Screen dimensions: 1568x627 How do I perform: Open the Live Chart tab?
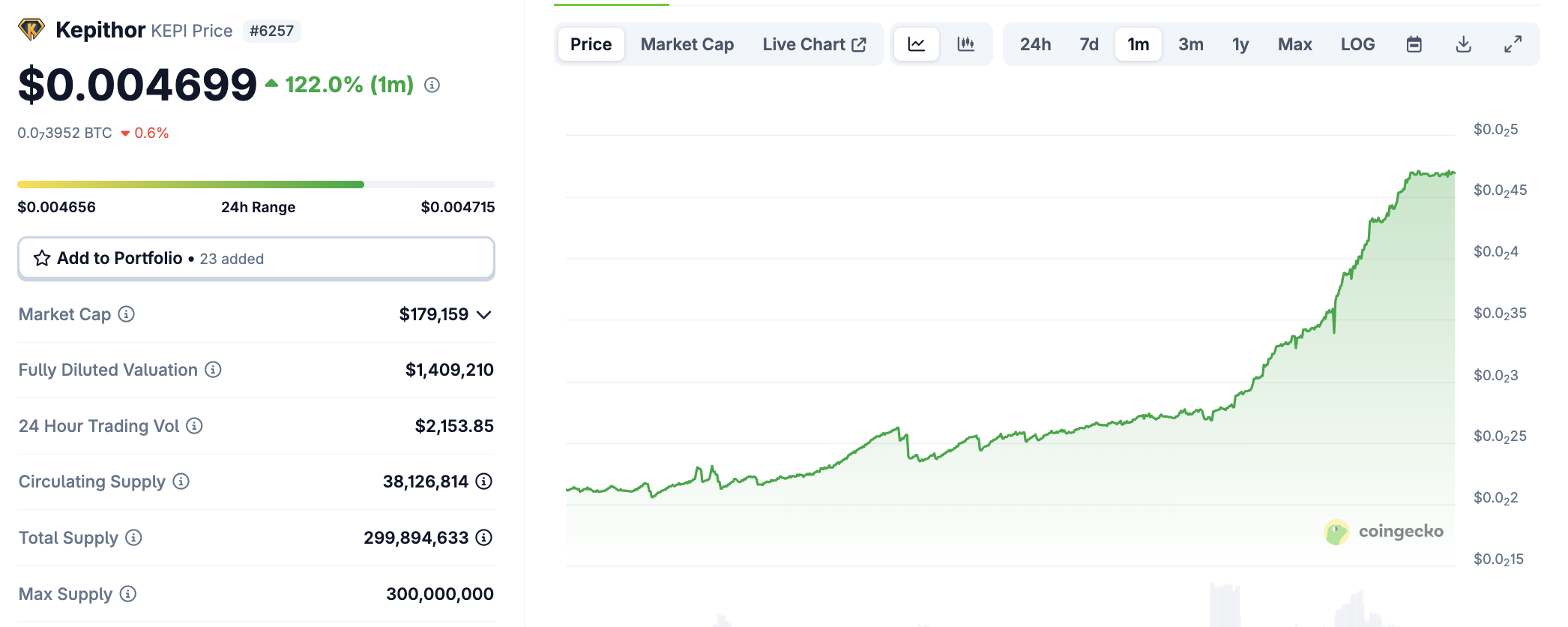tap(815, 44)
